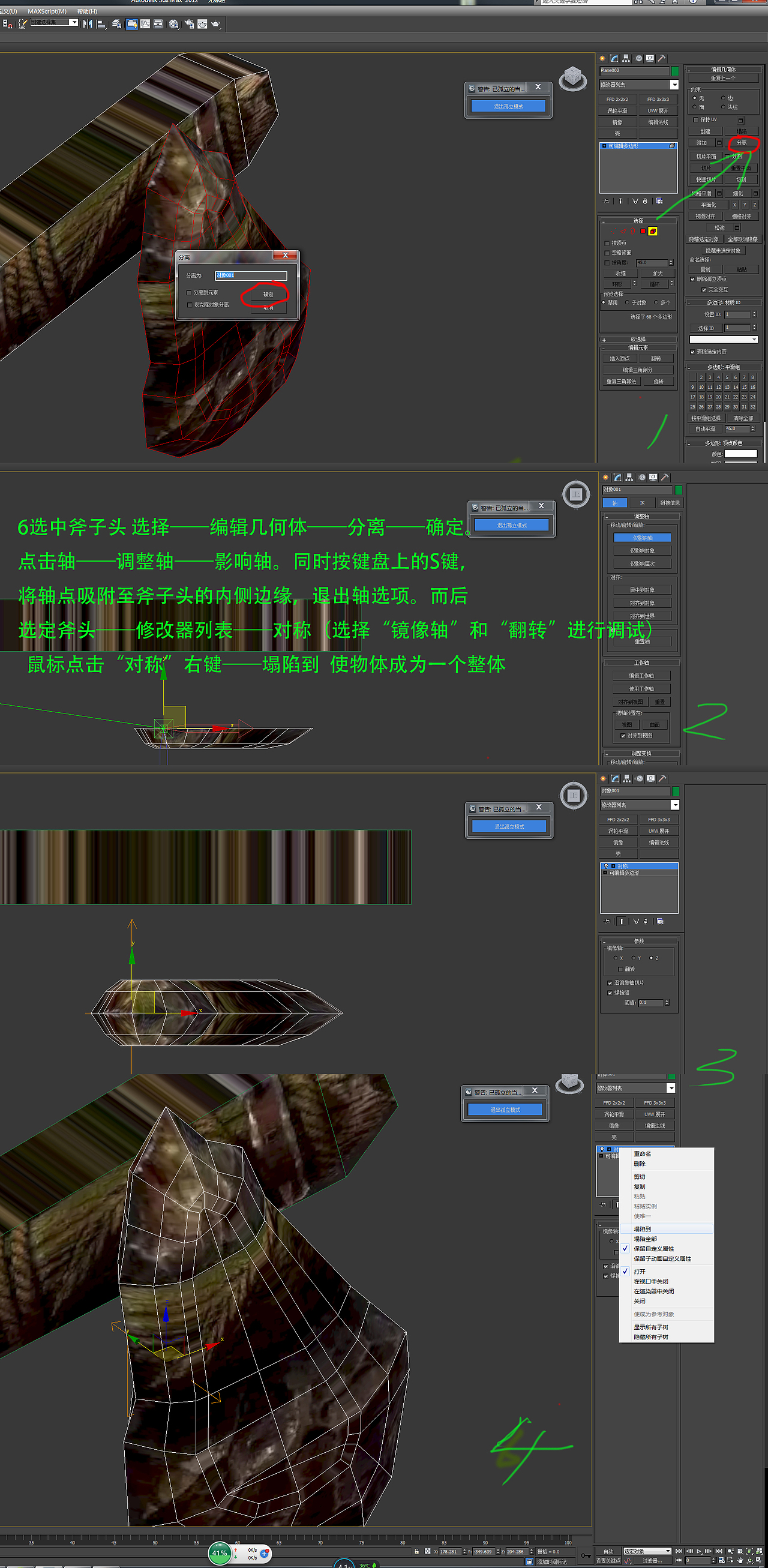The width and height of the screenshot is (768, 1568).
Task: Click the green color swatch beside 对象001 name
Action: (679, 490)
